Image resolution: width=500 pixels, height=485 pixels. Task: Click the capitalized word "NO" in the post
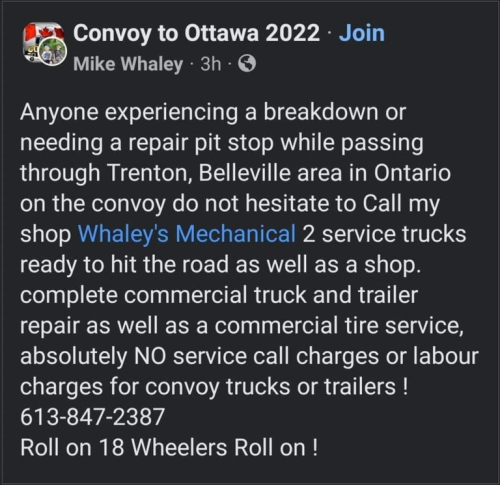(x=150, y=356)
